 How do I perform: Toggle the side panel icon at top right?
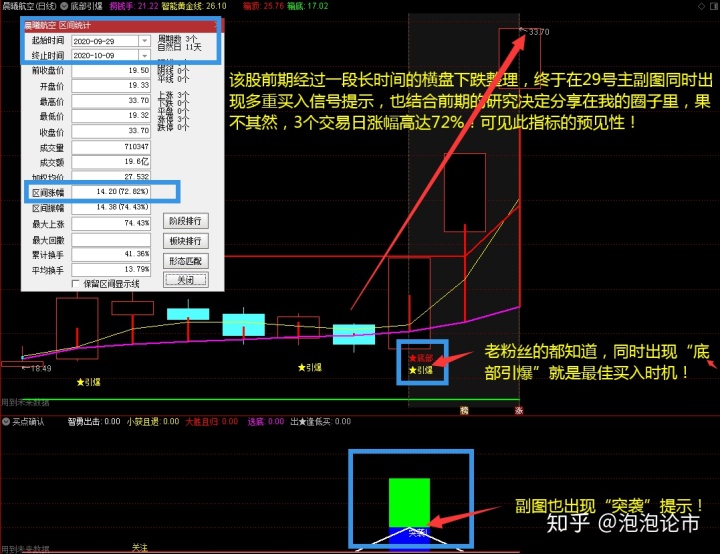pos(713,6)
